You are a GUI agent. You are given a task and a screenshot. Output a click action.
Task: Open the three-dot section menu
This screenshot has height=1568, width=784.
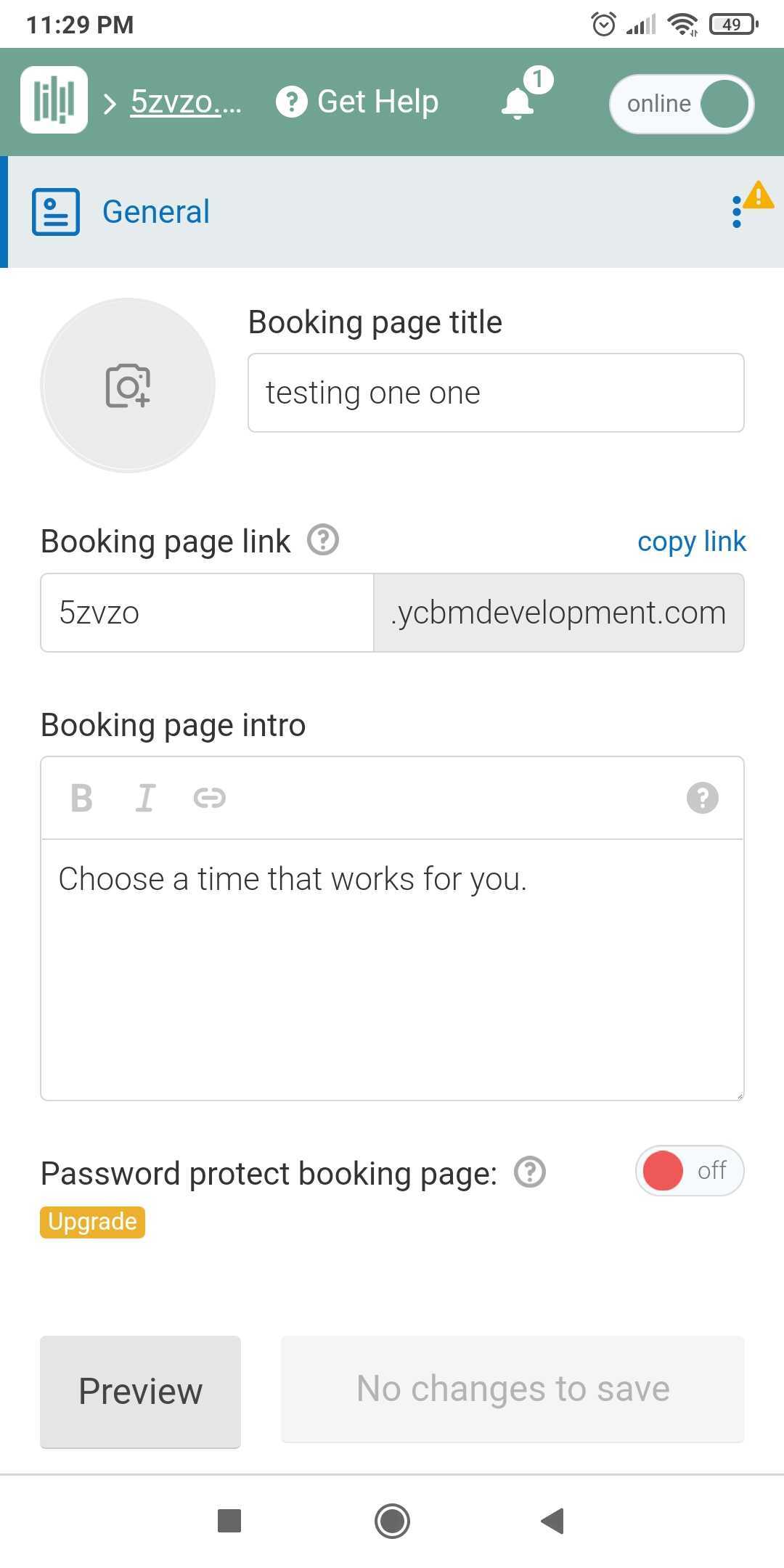coord(737,212)
